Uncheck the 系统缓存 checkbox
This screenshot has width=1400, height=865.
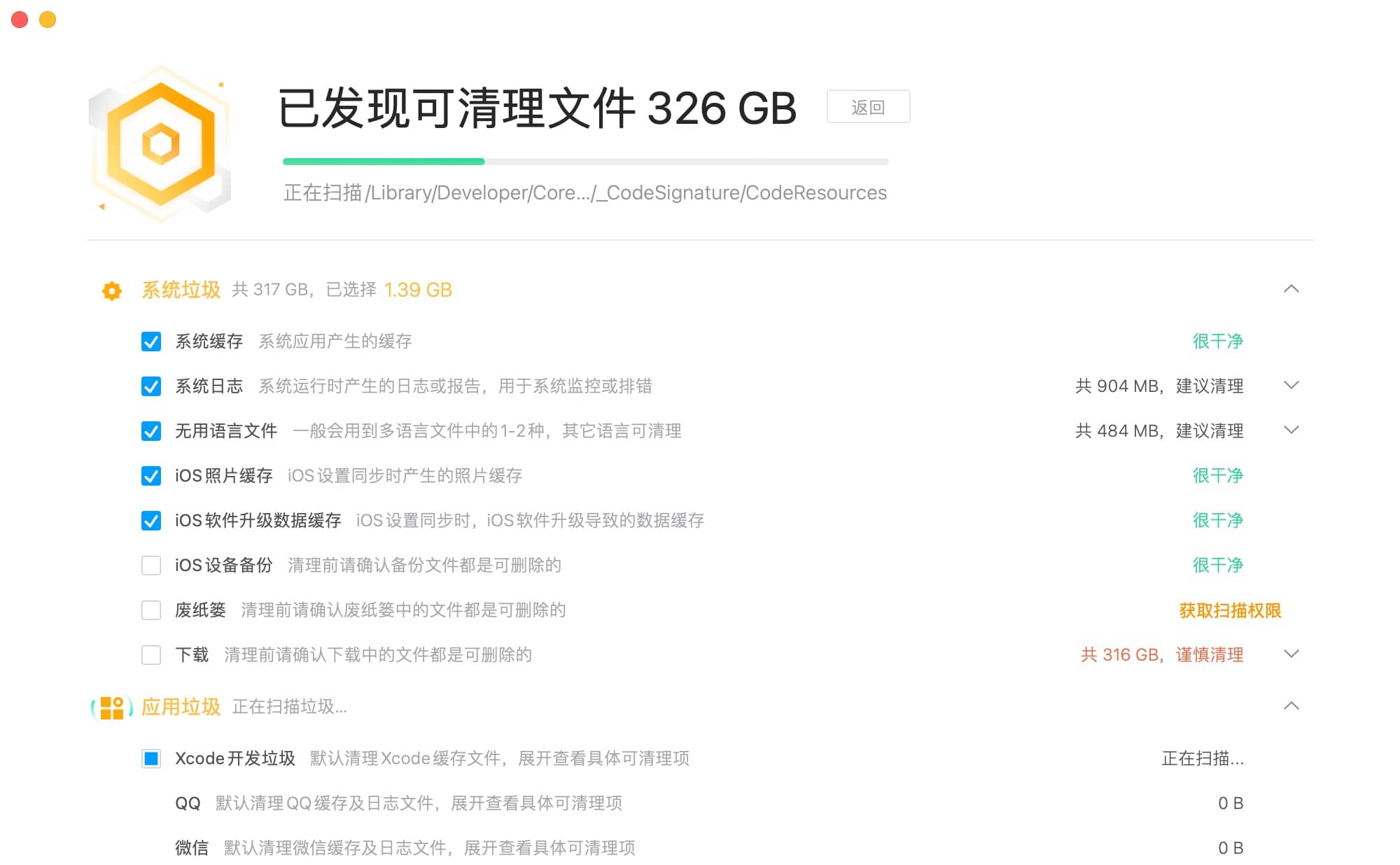click(151, 341)
